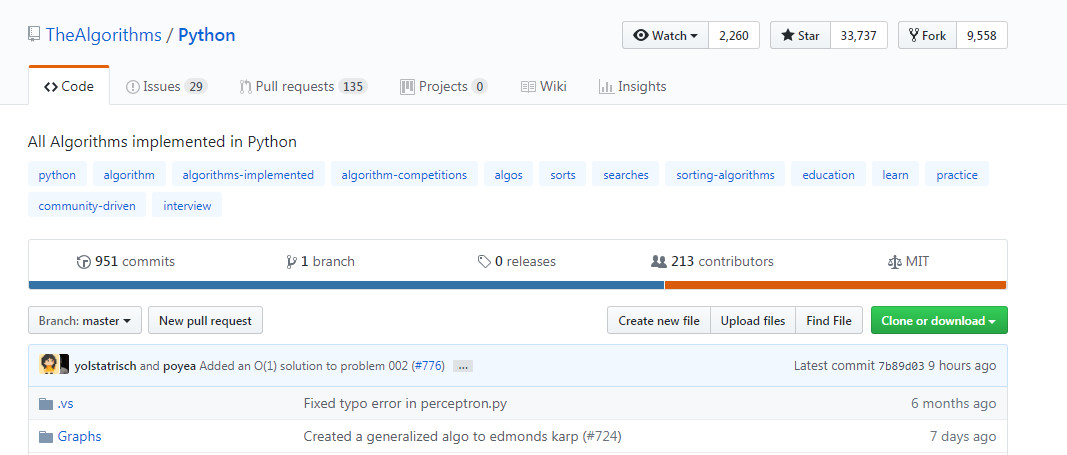Open TheAlgorithms owner link

tap(103, 35)
